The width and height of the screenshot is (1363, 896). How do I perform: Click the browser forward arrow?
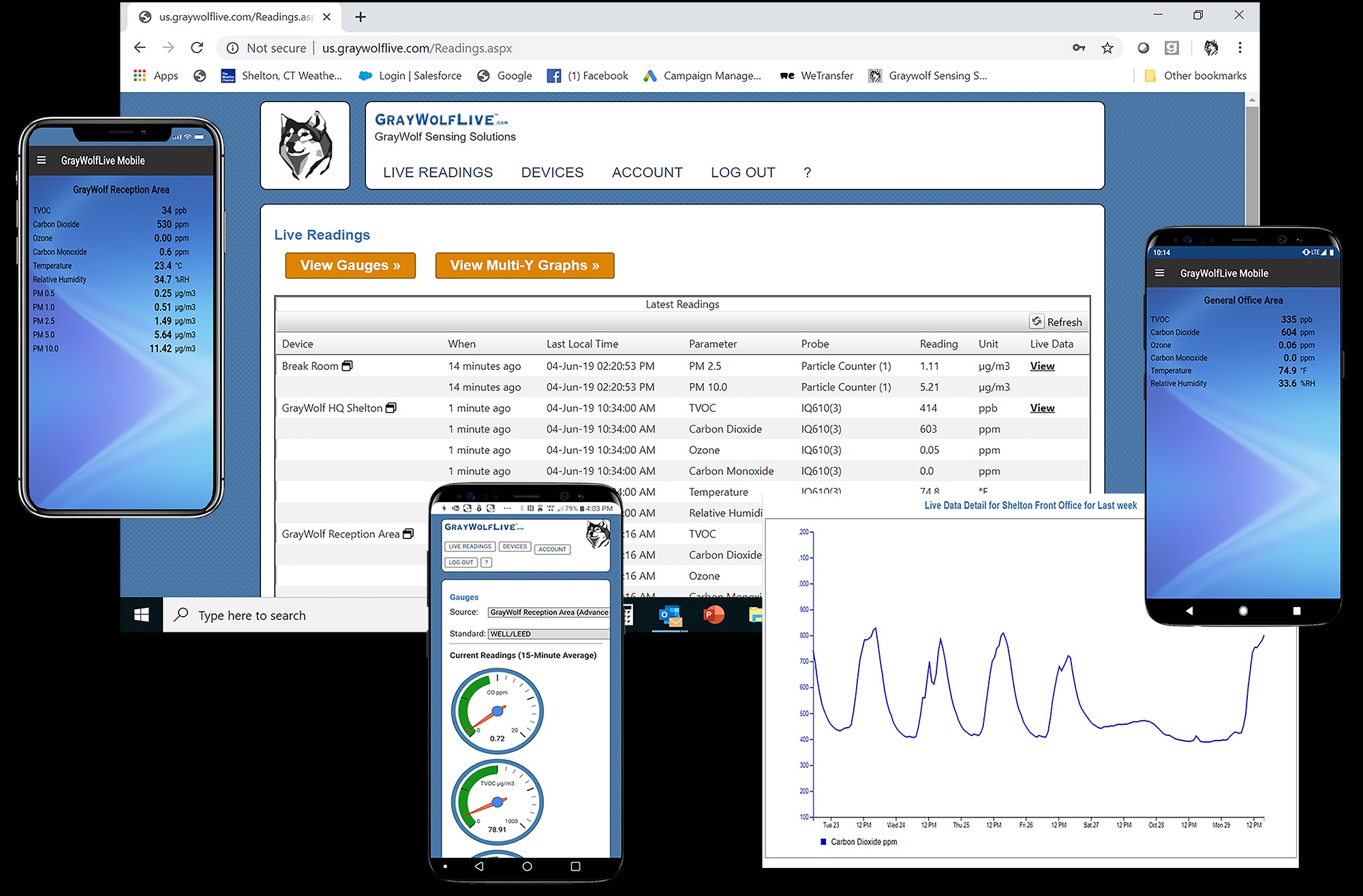click(168, 48)
